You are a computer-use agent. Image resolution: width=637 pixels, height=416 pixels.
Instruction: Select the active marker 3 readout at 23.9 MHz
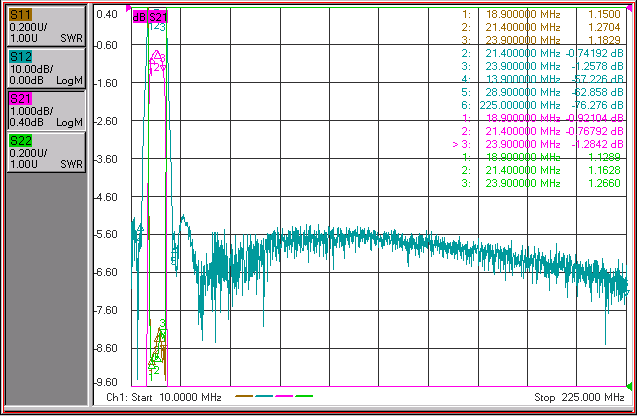[538, 144]
